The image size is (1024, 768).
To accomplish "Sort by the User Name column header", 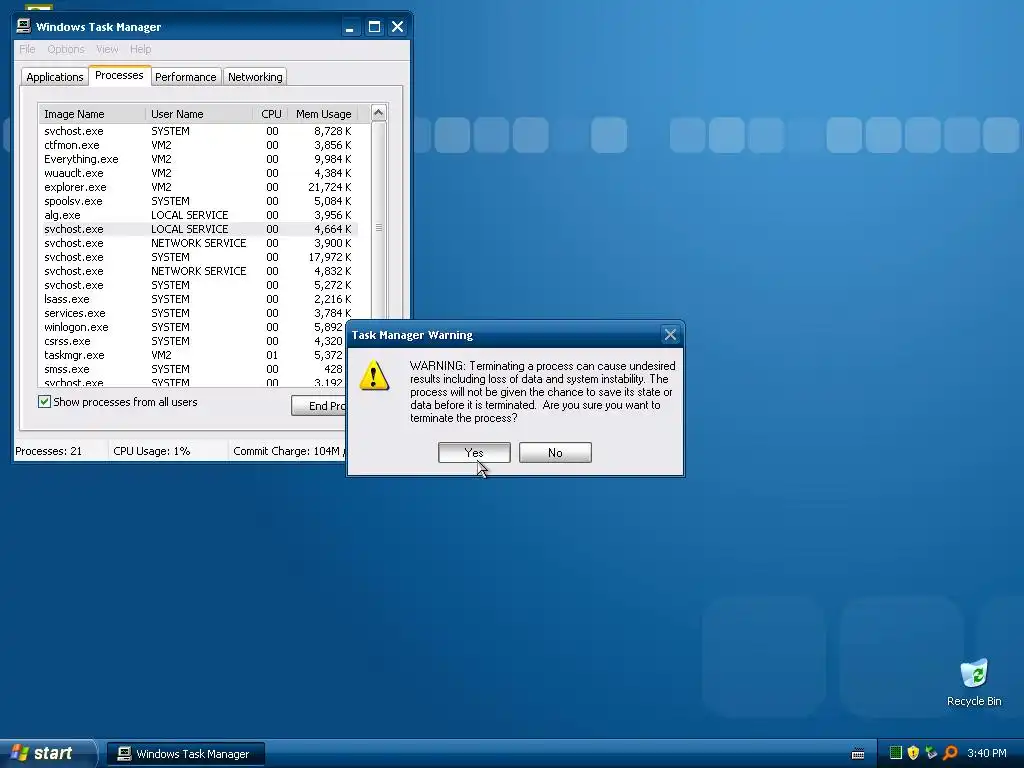I will pos(199,114).
